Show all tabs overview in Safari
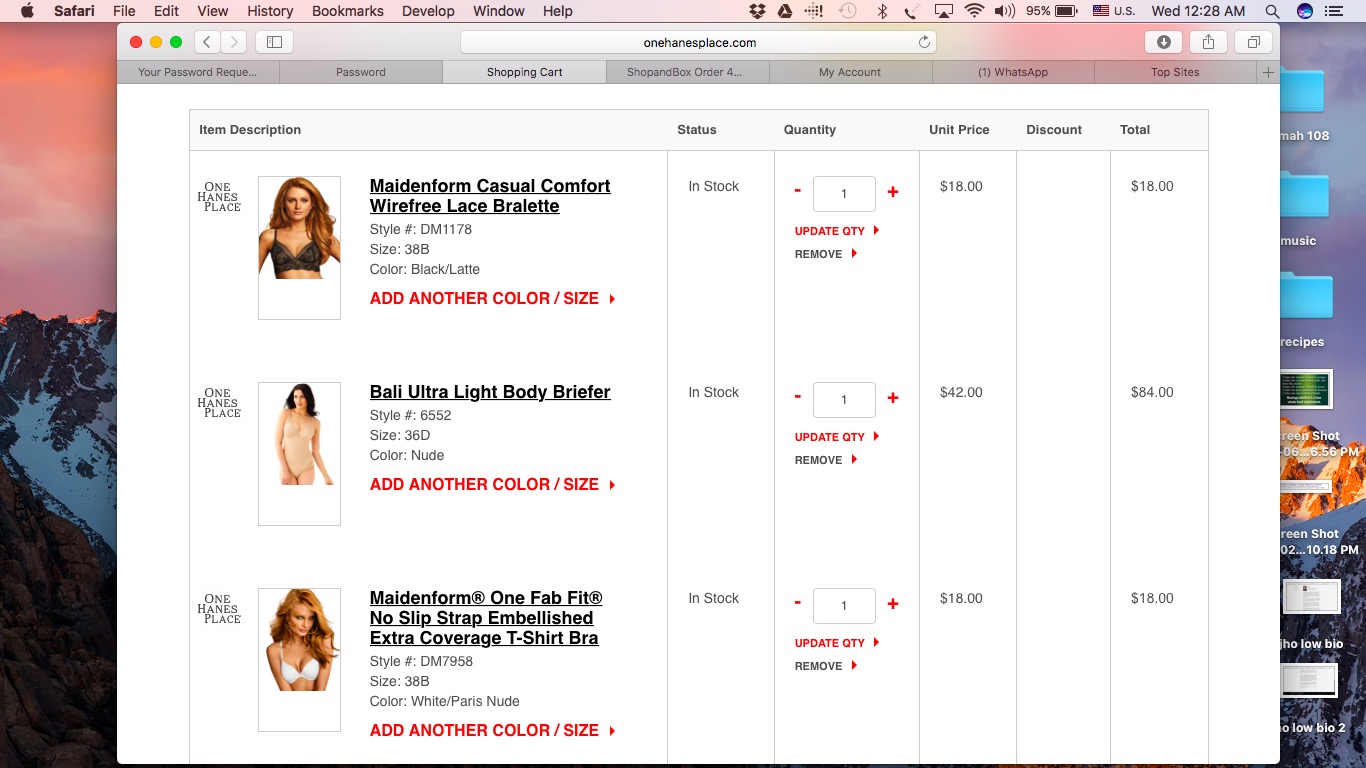 pyautogui.click(x=1253, y=42)
